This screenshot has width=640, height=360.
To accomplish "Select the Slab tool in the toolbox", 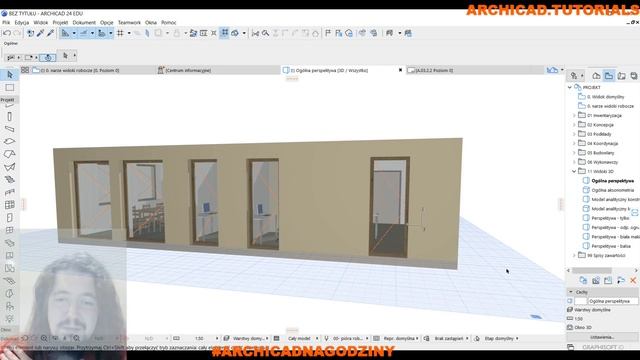I will [10, 142].
